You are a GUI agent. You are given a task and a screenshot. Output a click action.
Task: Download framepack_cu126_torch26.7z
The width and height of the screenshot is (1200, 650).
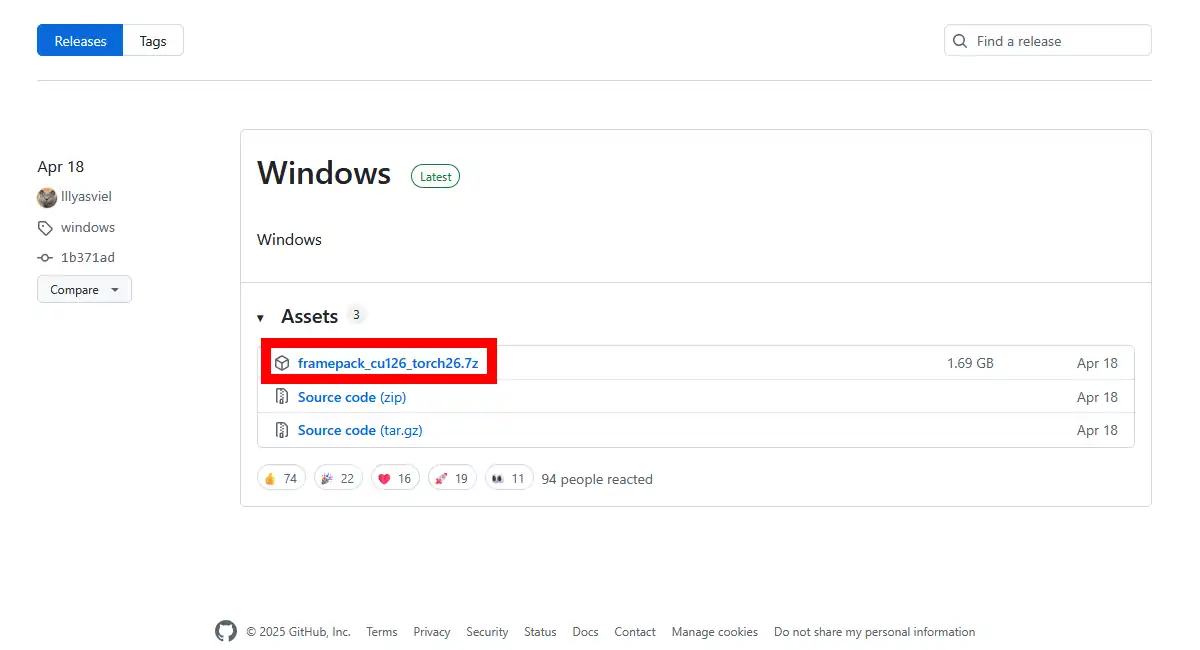click(388, 363)
